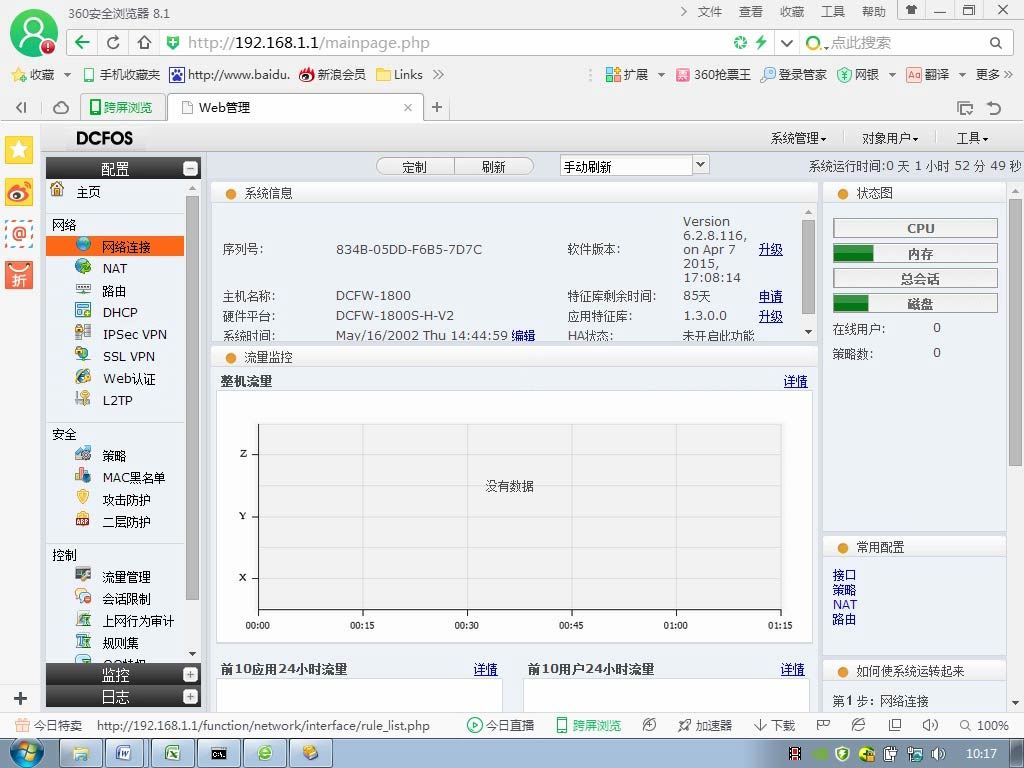The width and height of the screenshot is (1024, 768).
Task: Click the SSL VPN icon
Action: (83, 354)
